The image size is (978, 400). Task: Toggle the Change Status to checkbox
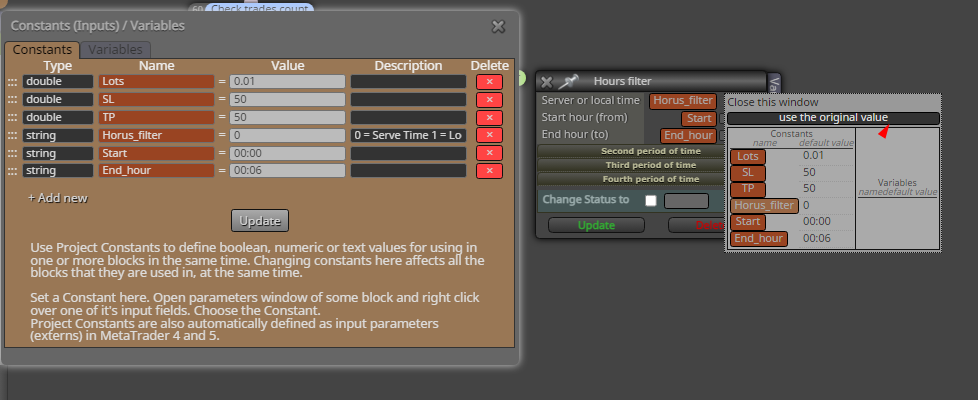[x=651, y=200]
